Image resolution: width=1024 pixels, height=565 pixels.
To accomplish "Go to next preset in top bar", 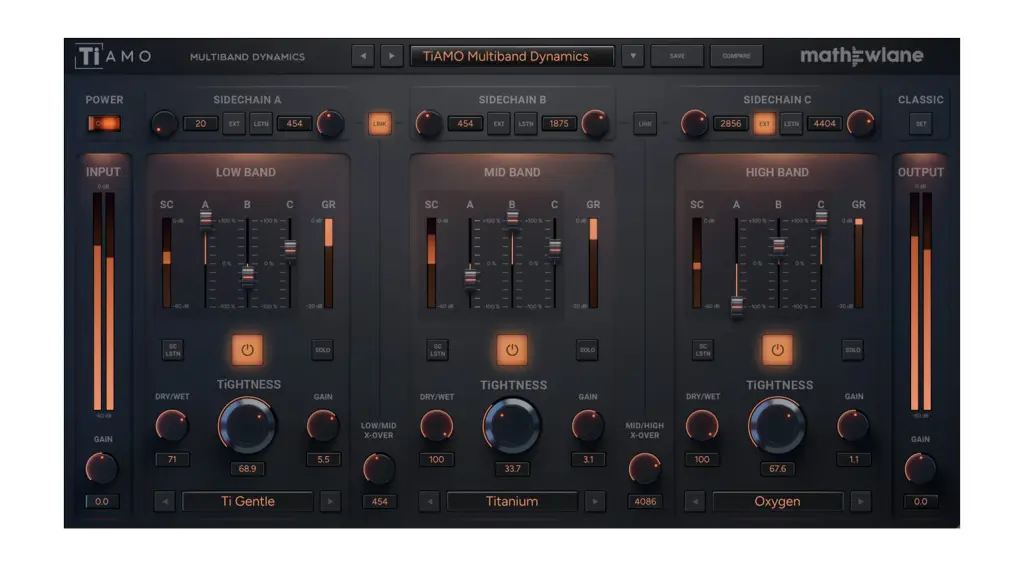I will click(391, 56).
